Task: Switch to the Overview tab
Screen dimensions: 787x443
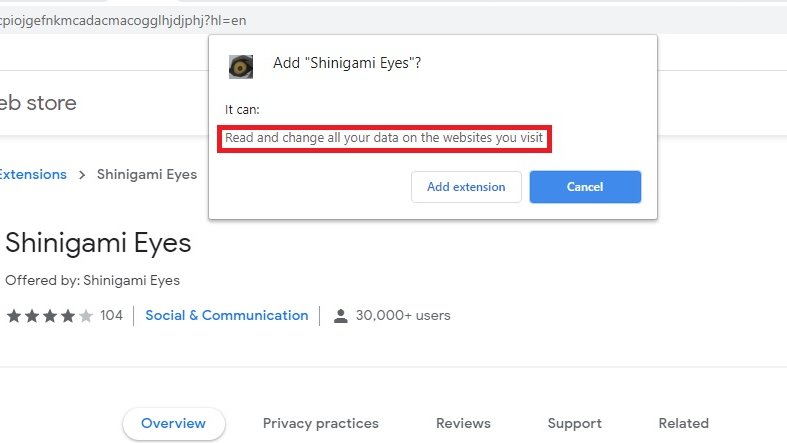Action: (174, 423)
